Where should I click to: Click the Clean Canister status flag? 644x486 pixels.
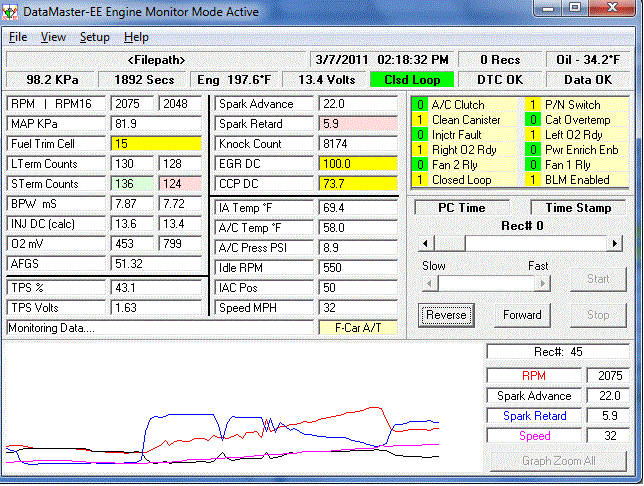pos(463,120)
